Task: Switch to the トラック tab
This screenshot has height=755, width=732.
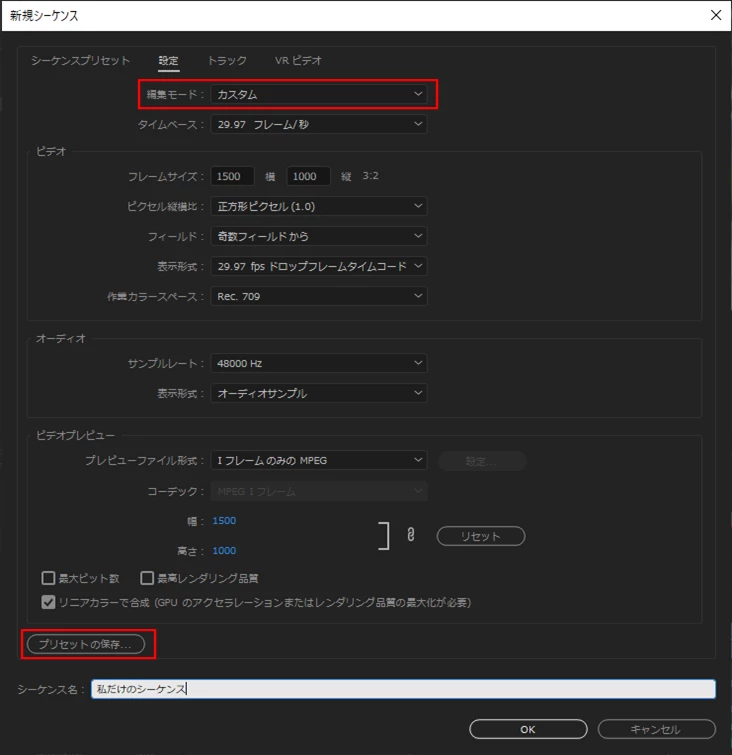Action: tap(227, 61)
